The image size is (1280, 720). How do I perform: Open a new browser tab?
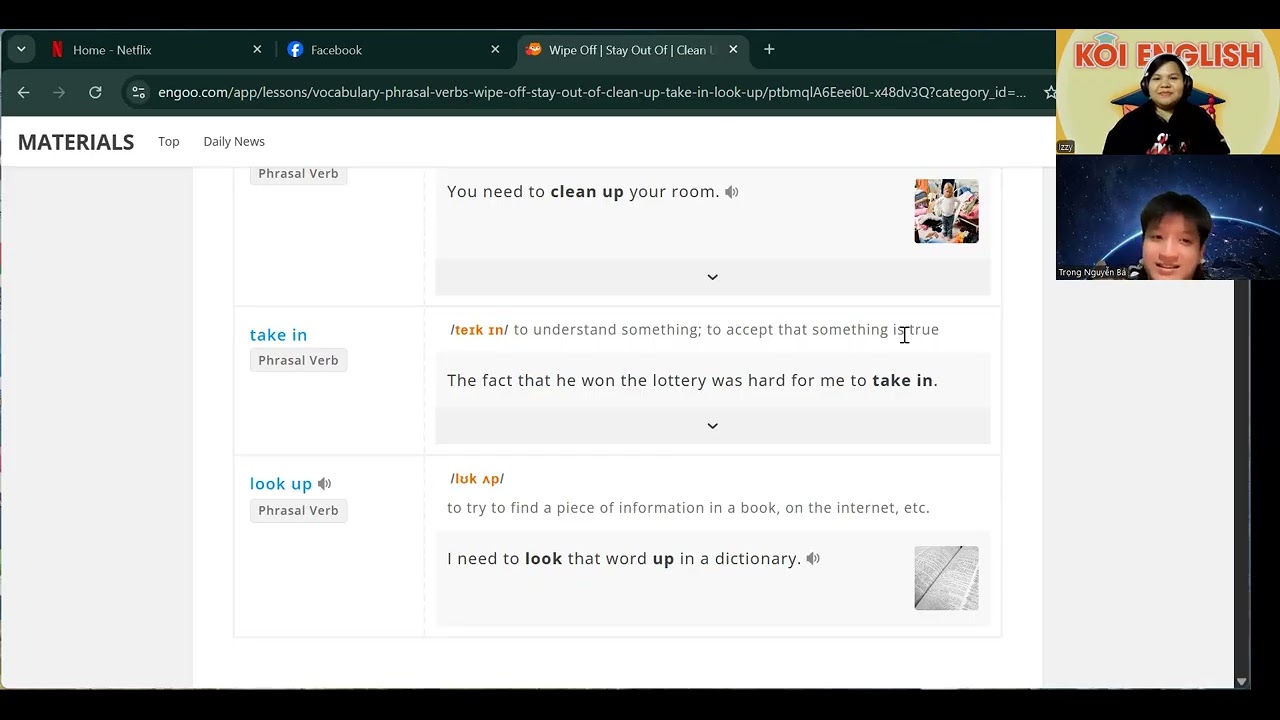tap(769, 49)
